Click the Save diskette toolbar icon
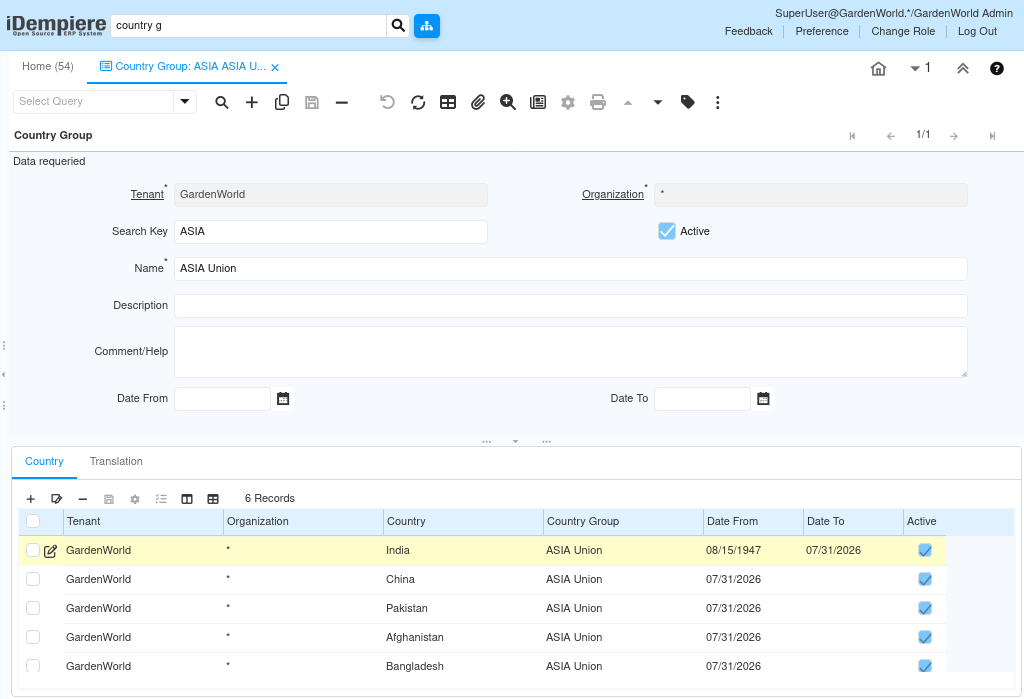The width and height of the screenshot is (1024, 699). [x=312, y=103]
